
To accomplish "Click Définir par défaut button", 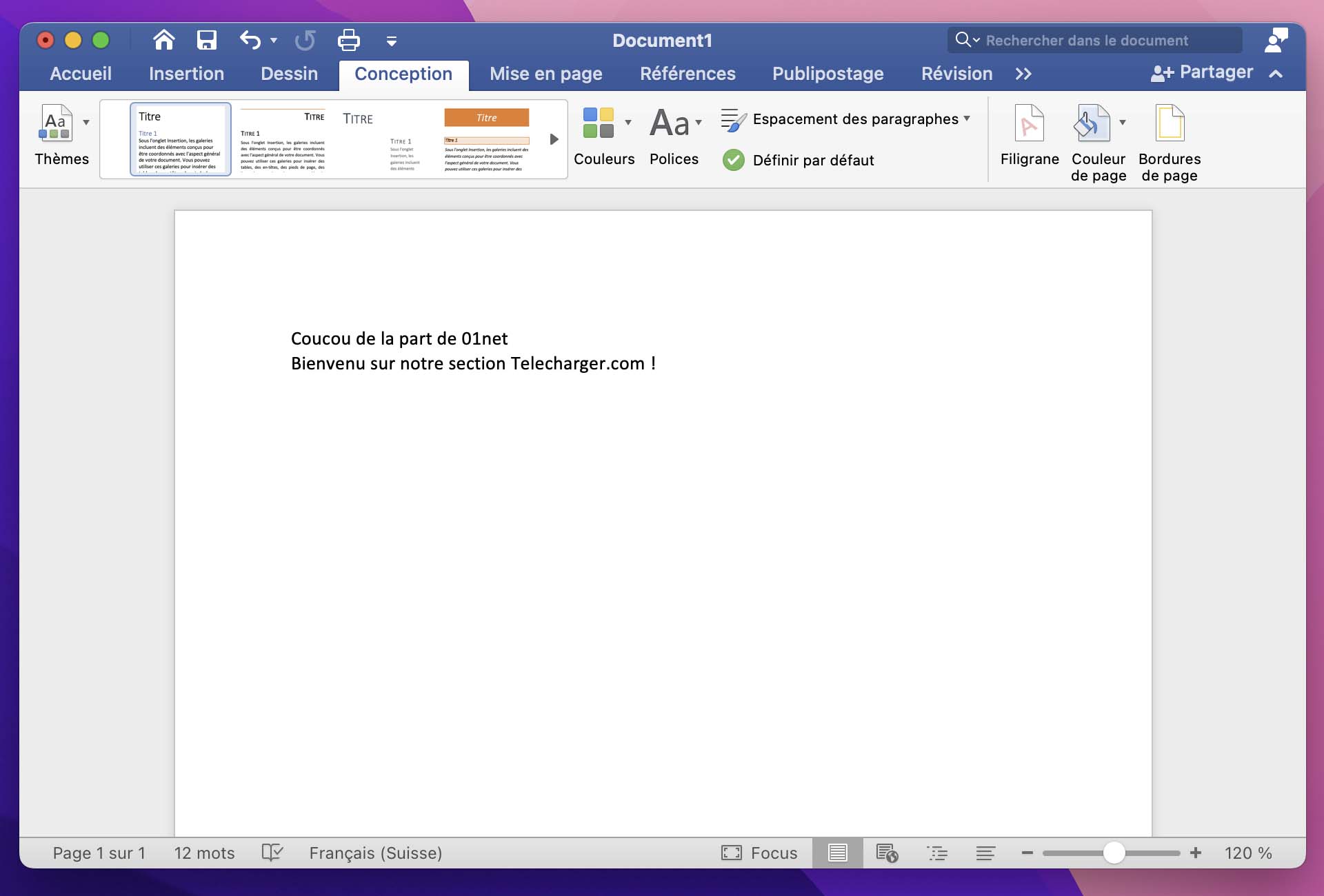I will (798, 160).
